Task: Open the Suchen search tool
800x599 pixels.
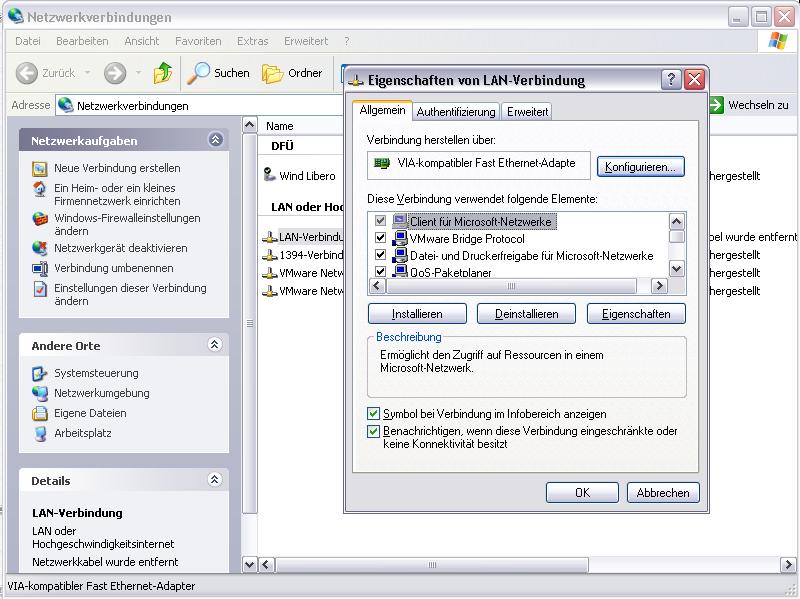Action: 218,73
